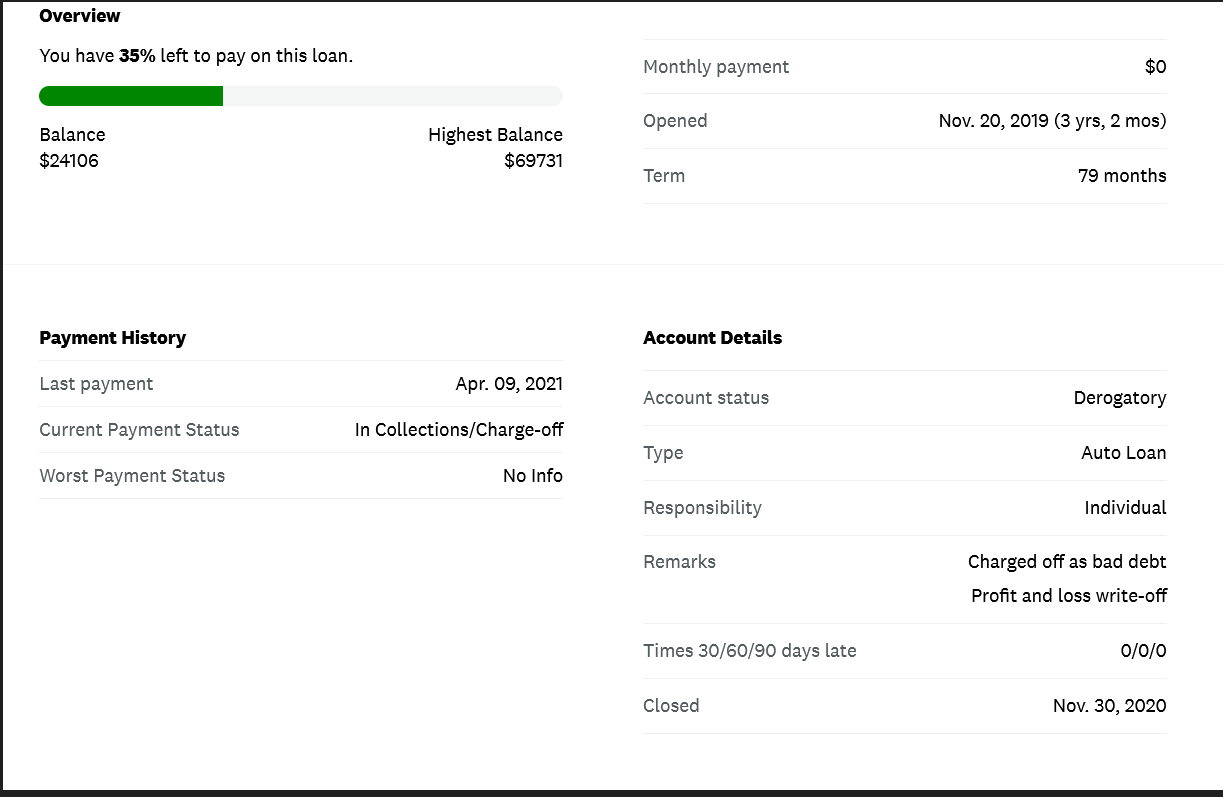Click the bold 35% text
The width and height of the screenshot is (1223, 797).
point(137,56)
